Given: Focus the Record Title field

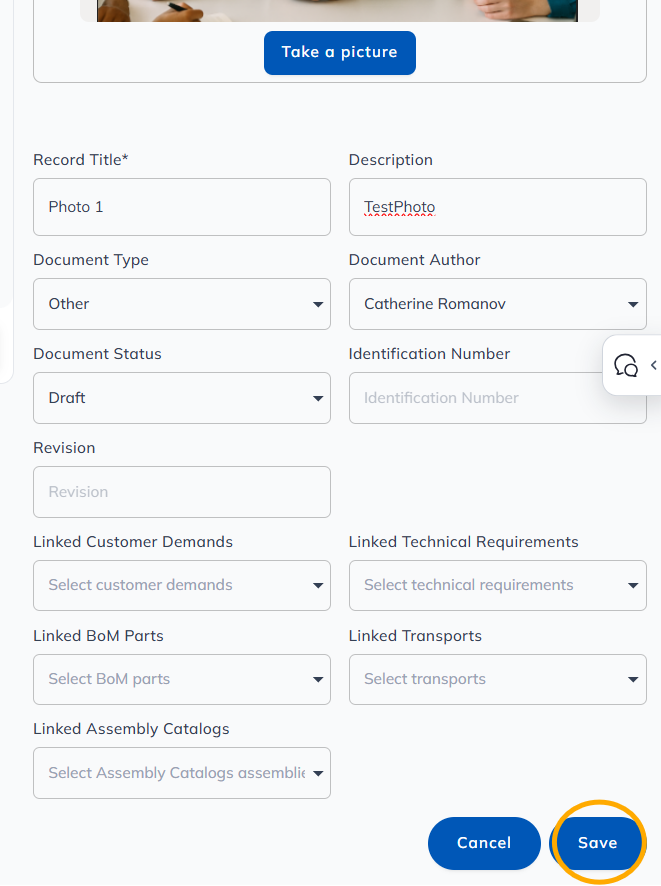Looking at the screenshot, I should [182, 207].
